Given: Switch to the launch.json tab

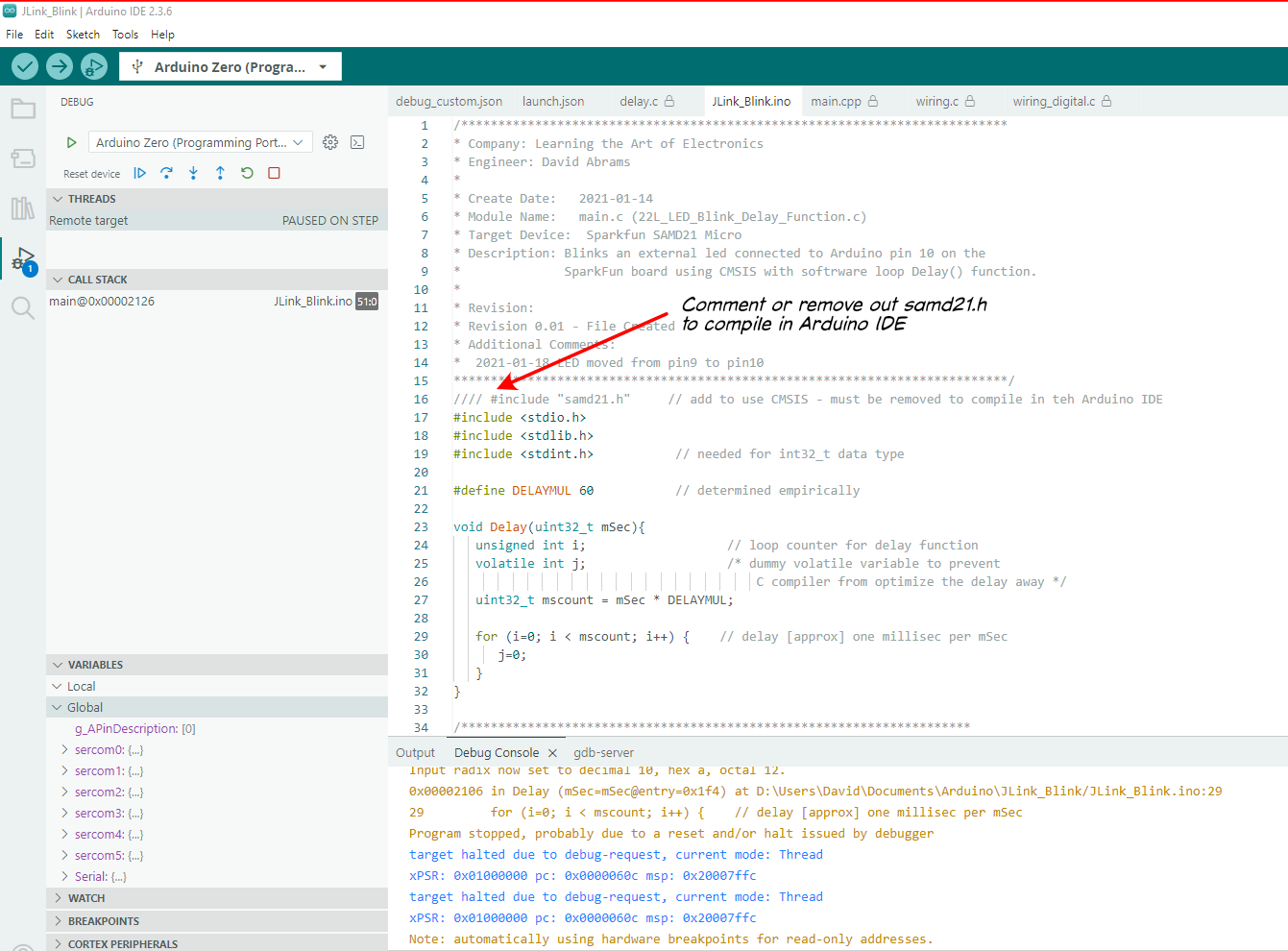Looking at the screenshot, I should tap(553, 100).
